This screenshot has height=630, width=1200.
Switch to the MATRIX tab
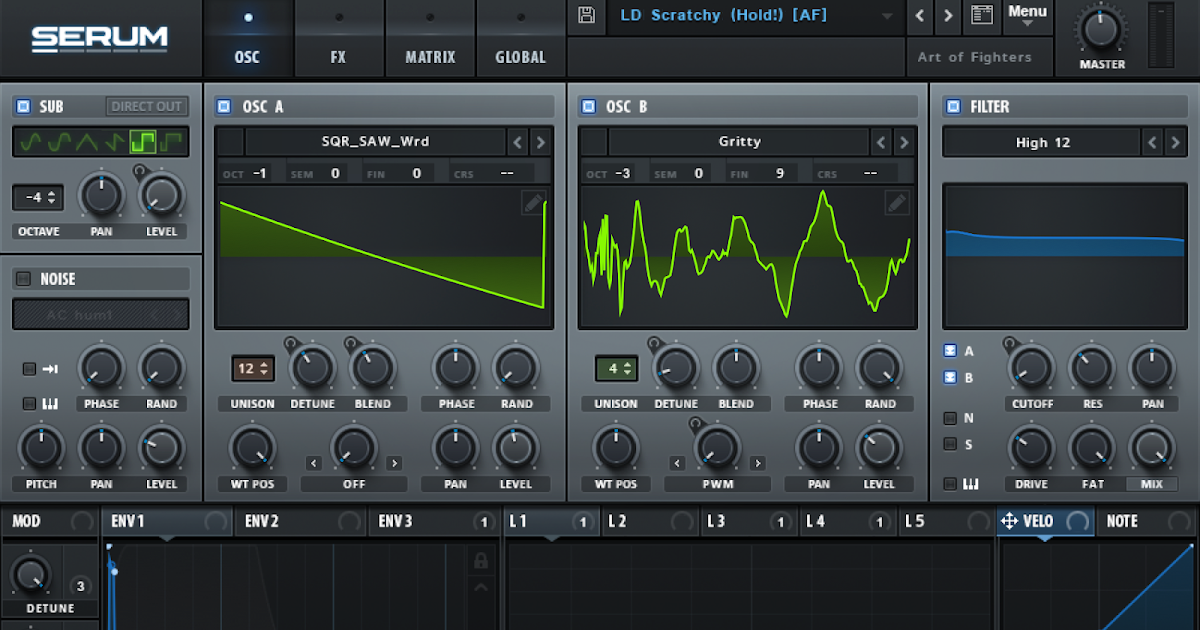click(x=430, y=39)
